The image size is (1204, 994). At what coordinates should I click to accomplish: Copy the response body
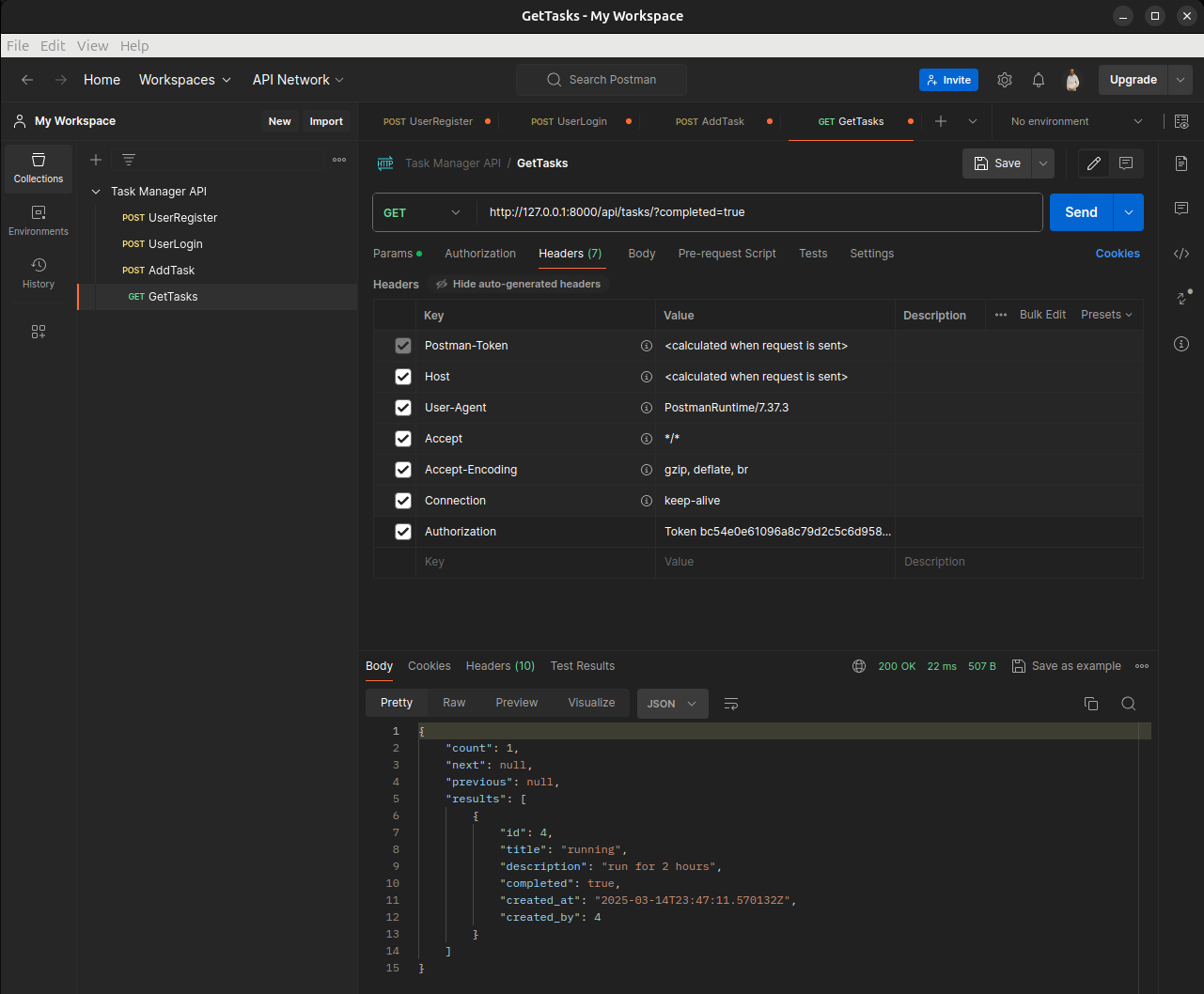click(1091, 704)
